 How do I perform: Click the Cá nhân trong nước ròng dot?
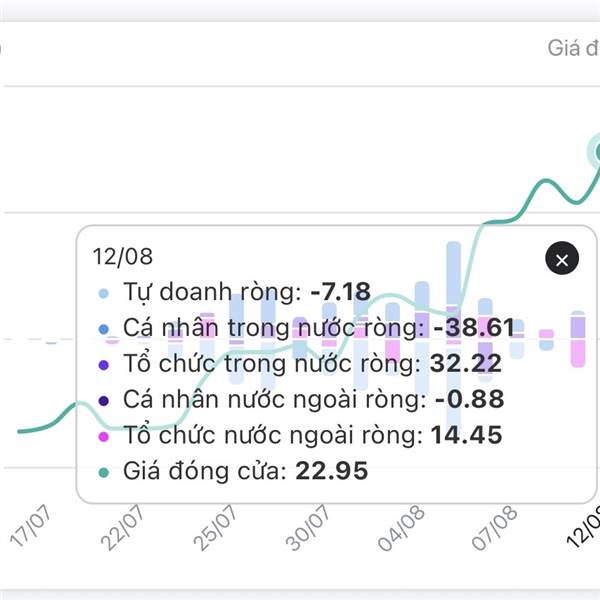[x=104, y=329]
